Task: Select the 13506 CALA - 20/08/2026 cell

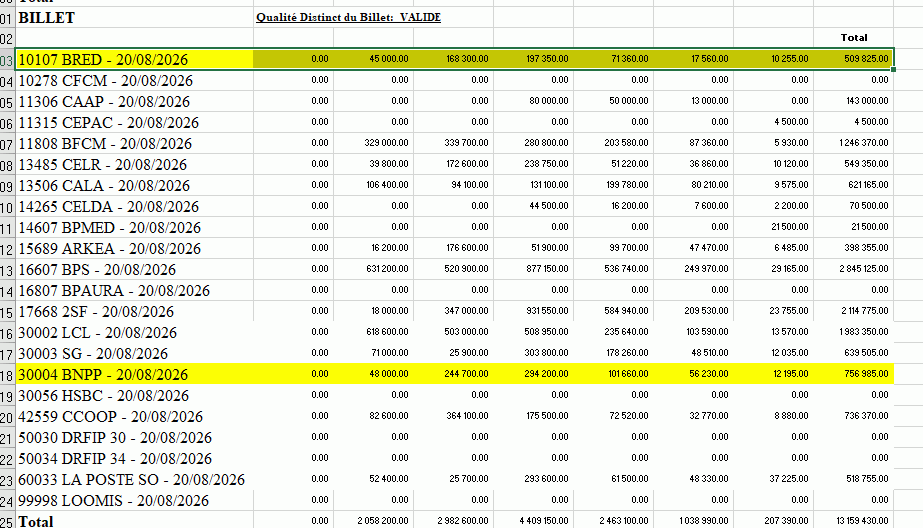Action: coord(135,185)
